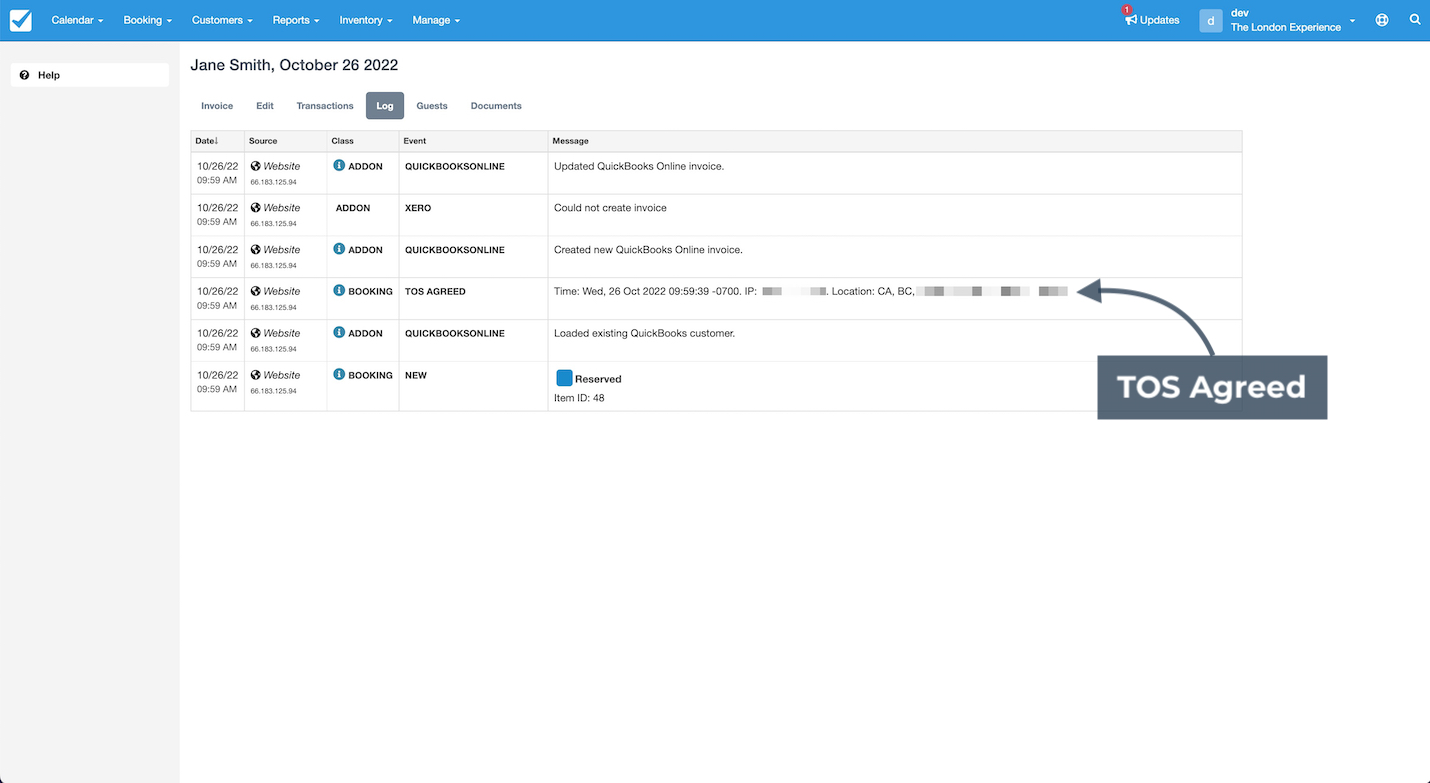1430x783 pixels.
Task: Open the search magnifier icon
Action: click(1415, 20)
